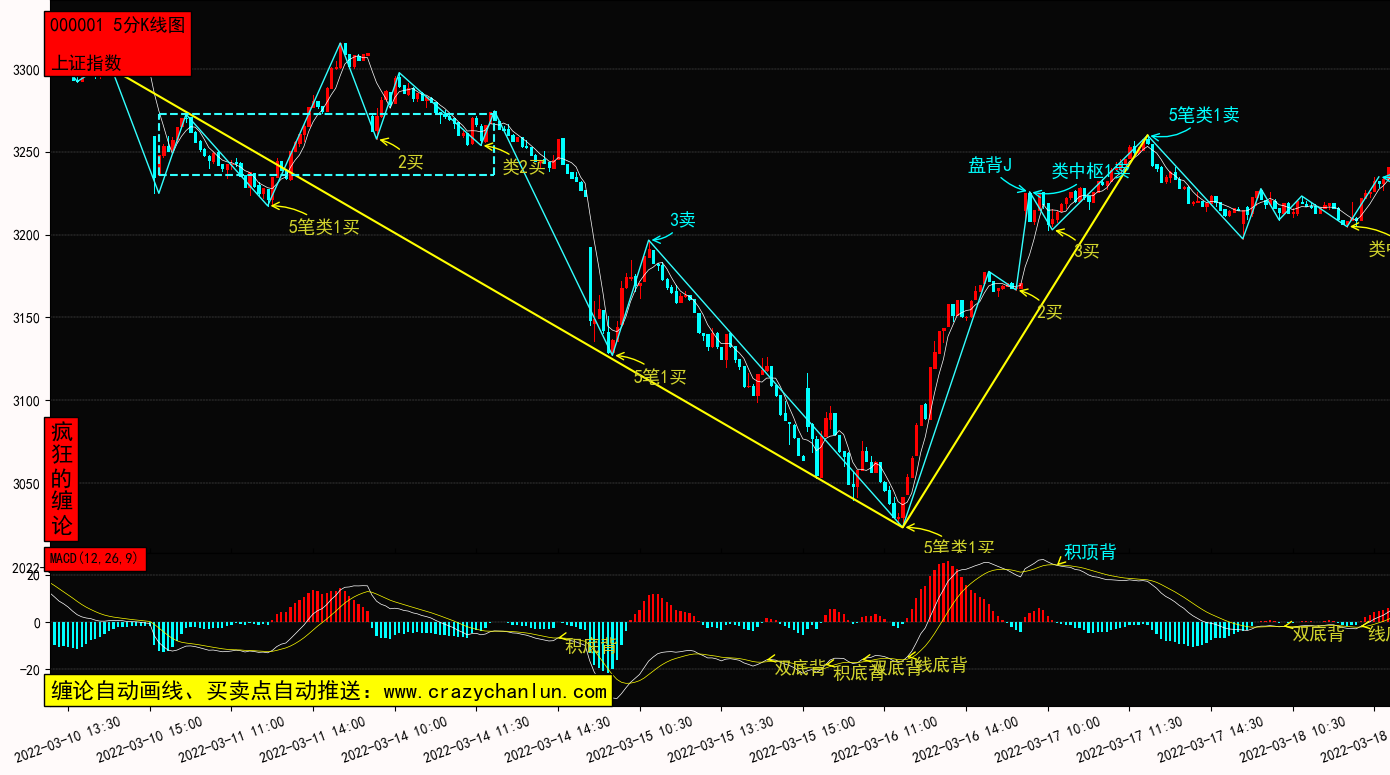Click the 疯狂的缠论 red vertical watermark
Viewport: 1390px width, 775px height.
62,478
